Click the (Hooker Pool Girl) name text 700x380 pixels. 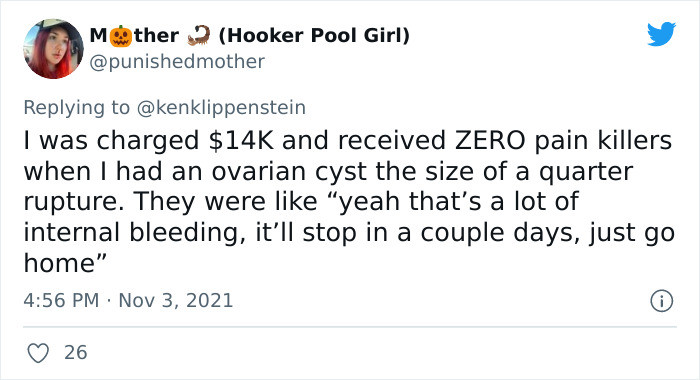pos(314,36)
